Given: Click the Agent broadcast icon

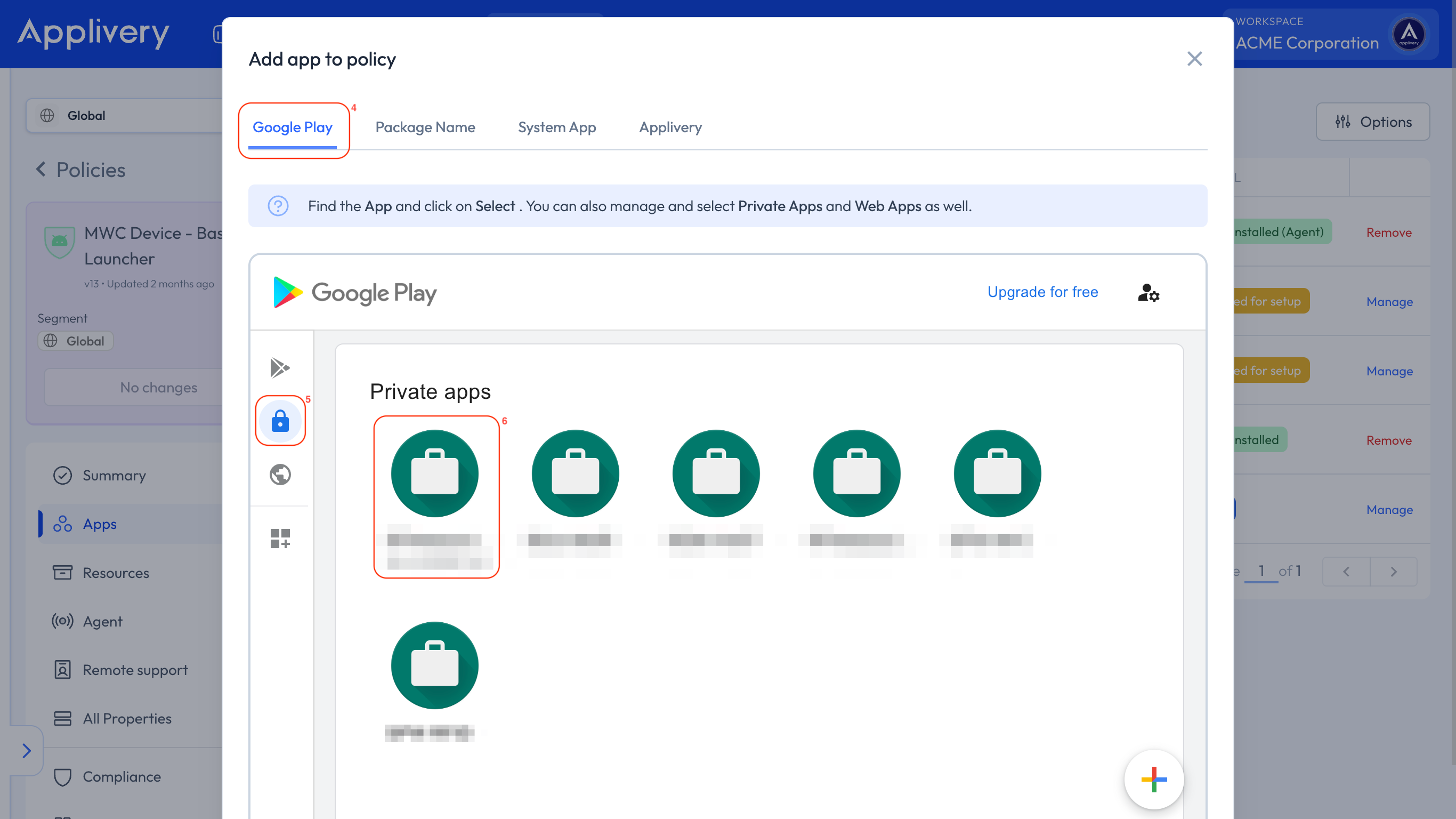Looking at the screenshot, I should [x=62, y=621].
